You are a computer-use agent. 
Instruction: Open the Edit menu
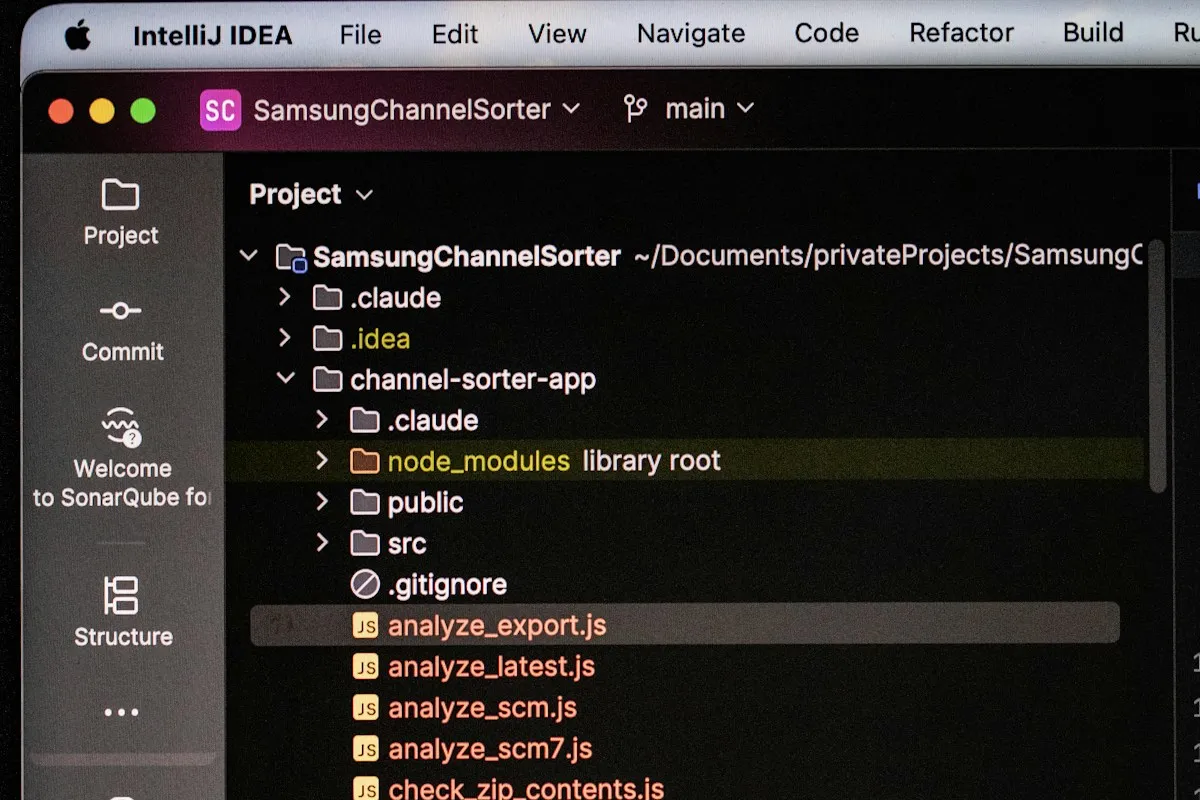[455, 34]
